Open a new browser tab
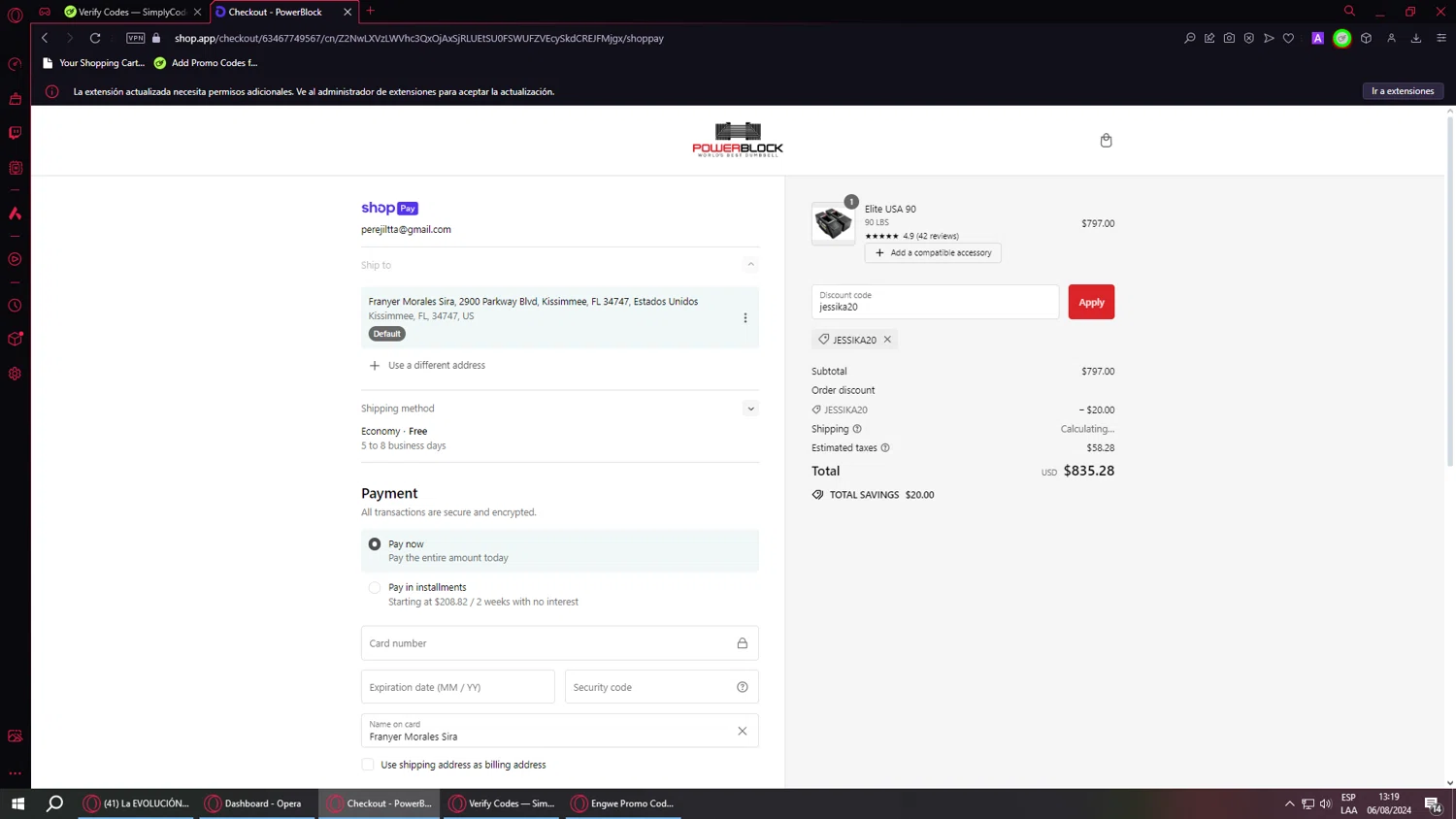The image size is (1456, 819). pos(370,12)
